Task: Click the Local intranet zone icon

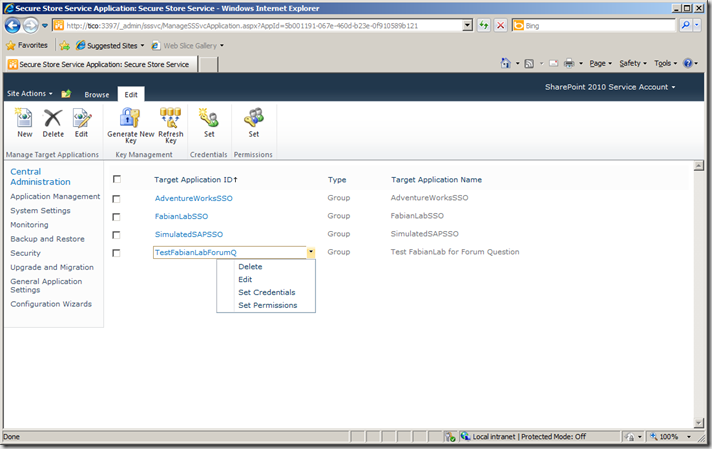Action: (465, 436)
